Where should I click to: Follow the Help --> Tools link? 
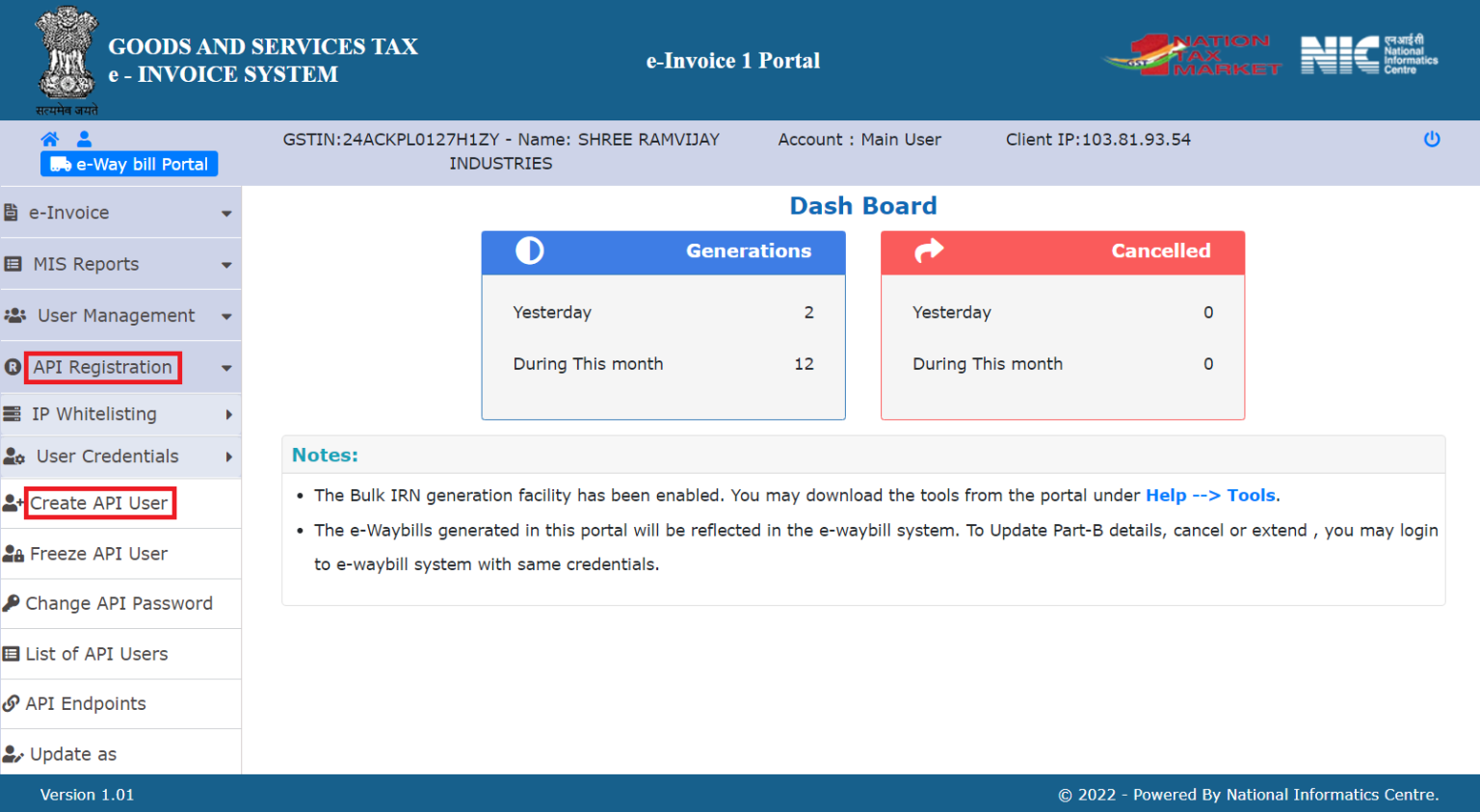click(1210, 495)
